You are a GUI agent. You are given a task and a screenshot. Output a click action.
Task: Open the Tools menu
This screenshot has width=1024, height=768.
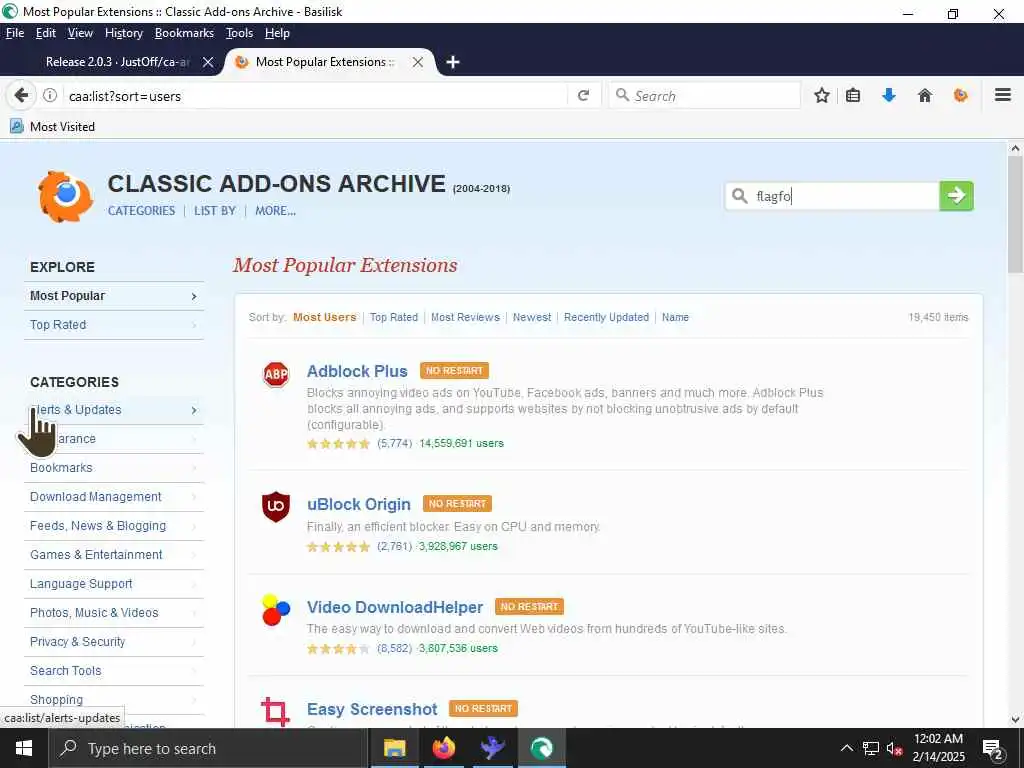(x=239, y=33)
